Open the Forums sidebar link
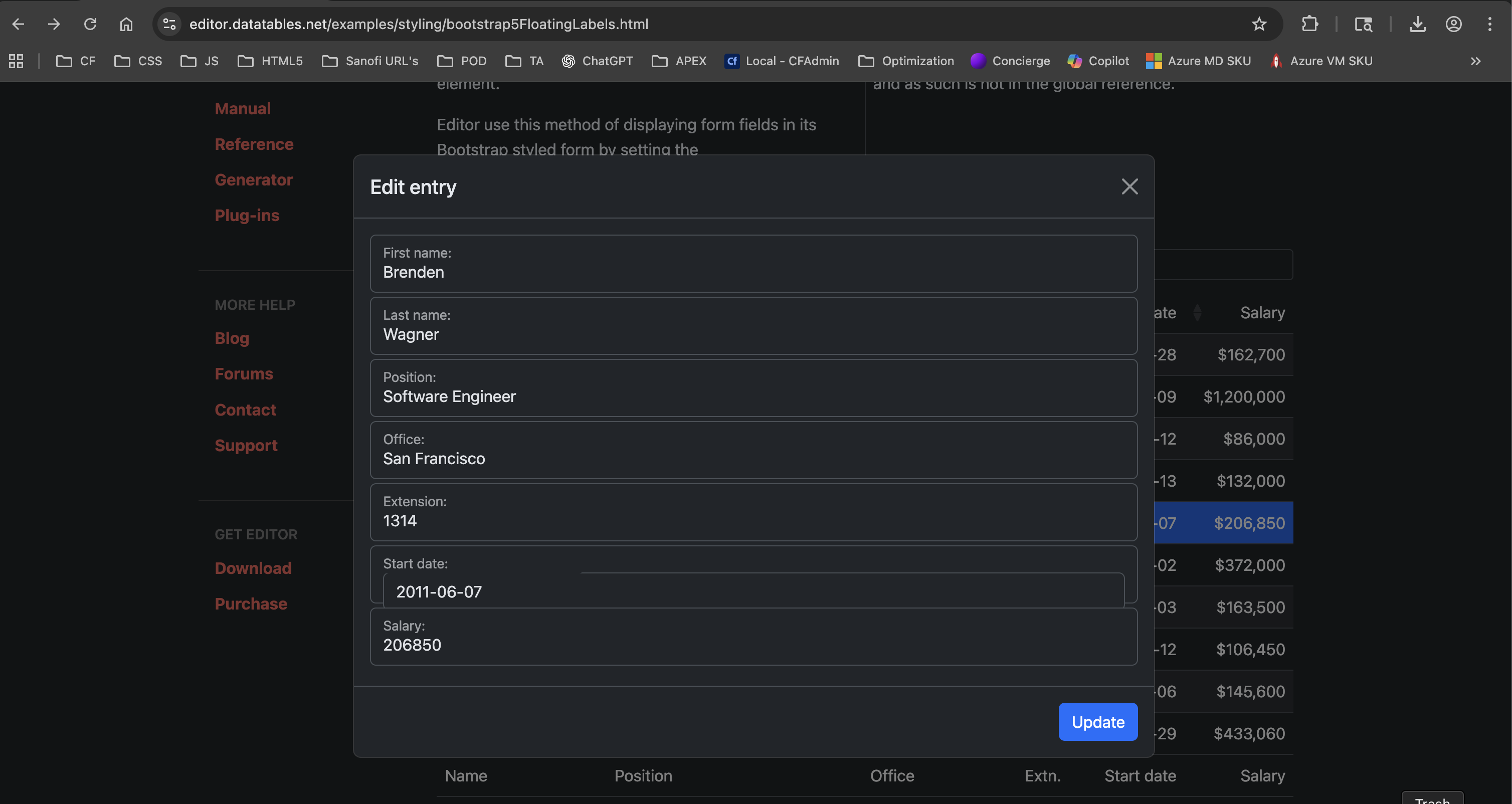Screen dimensions: 1512x804 (x=244, y=374)
